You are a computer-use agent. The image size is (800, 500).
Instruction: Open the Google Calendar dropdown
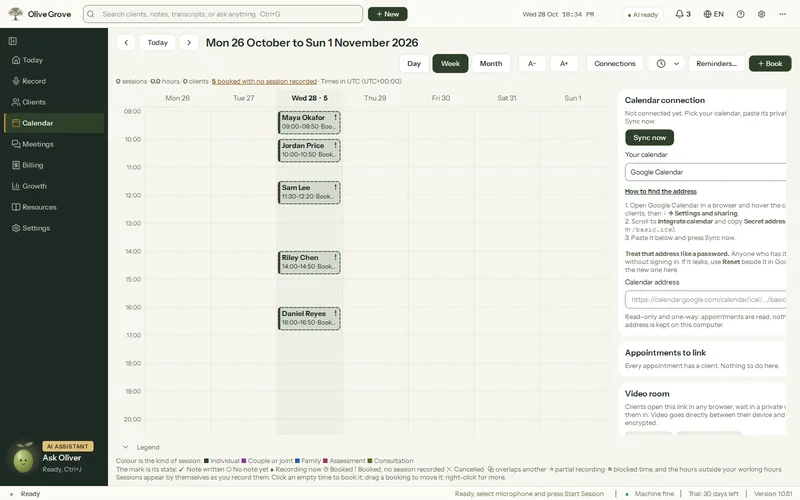pyautogui.click(x=705, y=172)
